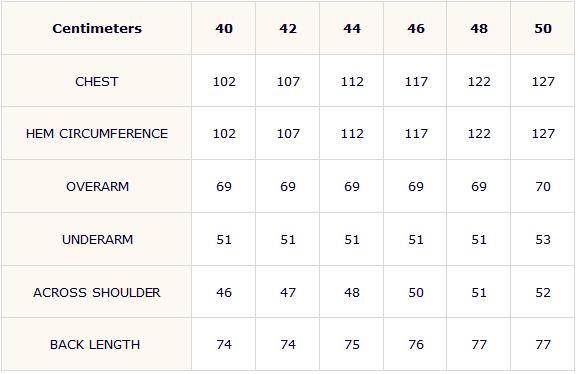Select the size 50 column header
This screenshot has width=578, height=374.
pyautogui.click(x=543, y=29)
